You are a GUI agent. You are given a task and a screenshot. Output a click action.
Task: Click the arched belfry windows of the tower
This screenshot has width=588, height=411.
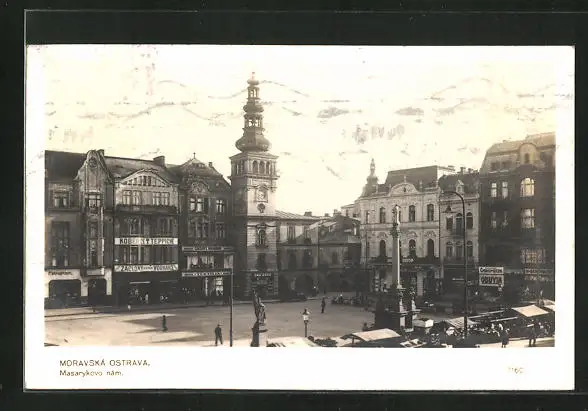click(254, 167)
